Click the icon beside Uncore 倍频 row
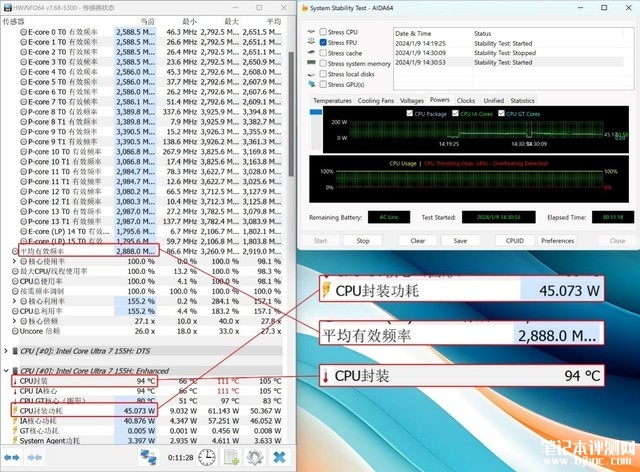The height and width of the screenshot is (472, 640). click(15, 331)
